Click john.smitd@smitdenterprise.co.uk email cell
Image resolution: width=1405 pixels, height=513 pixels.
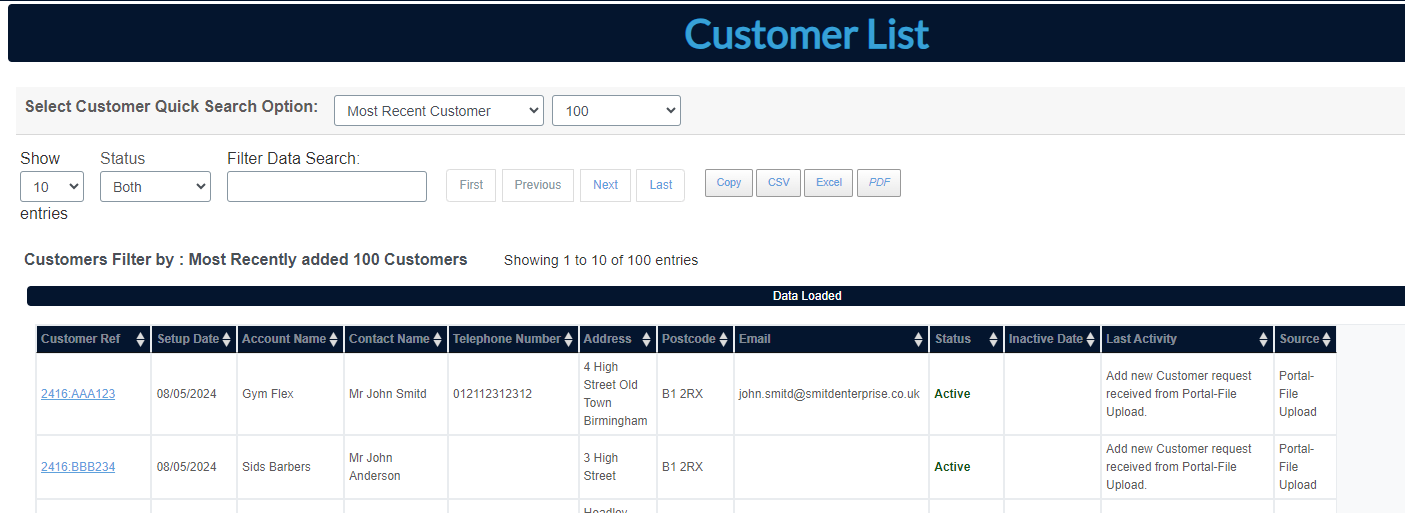(x=829, y=394)
